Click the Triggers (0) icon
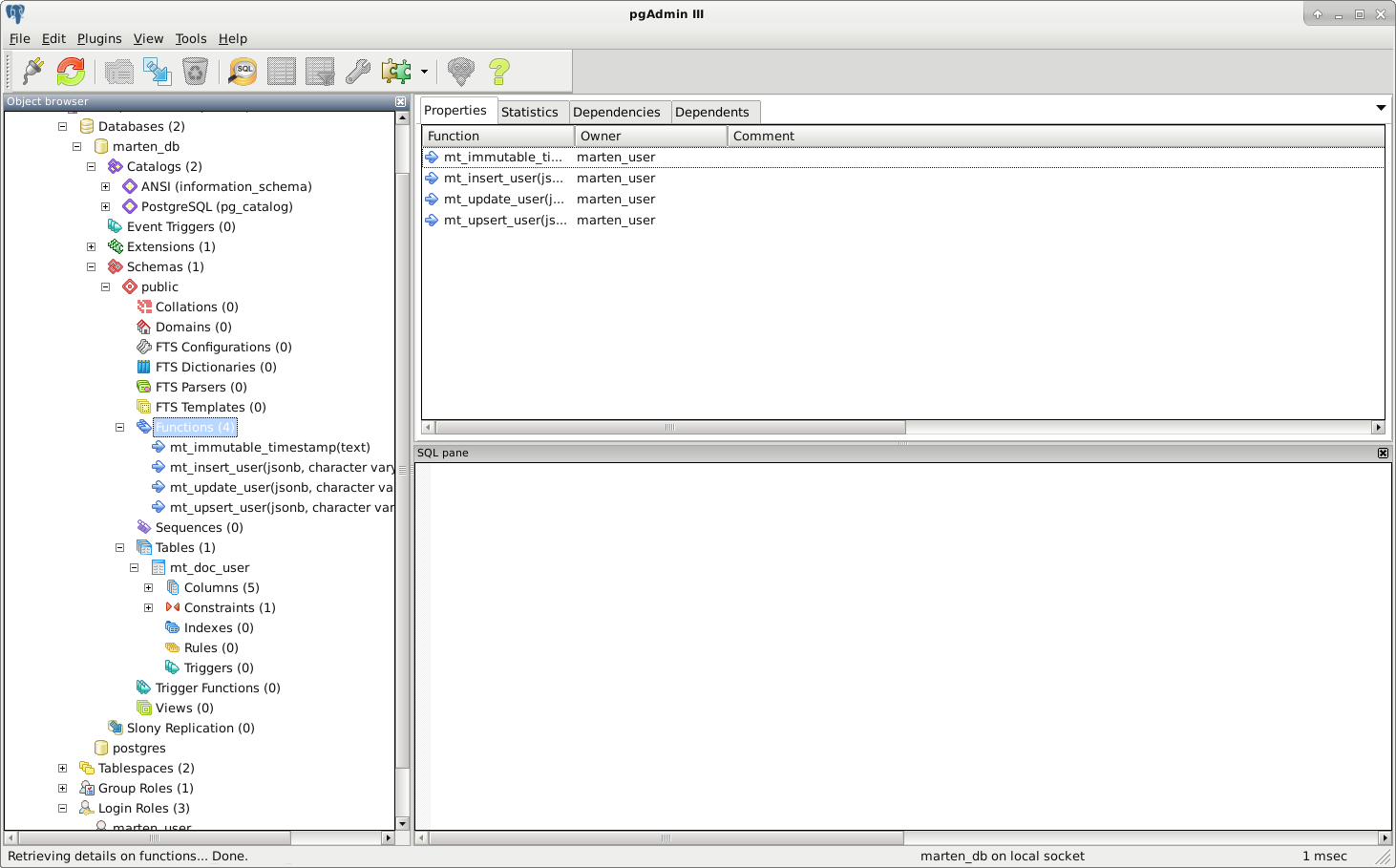The width and height of the screenshot is (1396, 868). (x=173, y=667)
